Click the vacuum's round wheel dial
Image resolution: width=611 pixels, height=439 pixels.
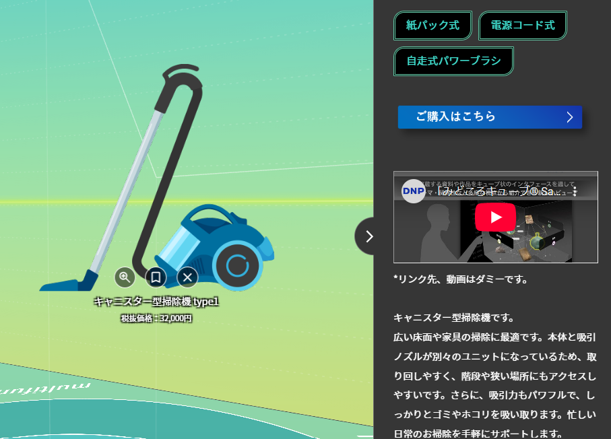237,265
